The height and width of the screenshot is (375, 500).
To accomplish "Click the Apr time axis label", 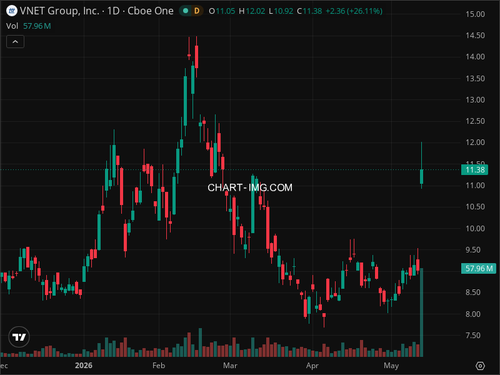I will (312, 366).
